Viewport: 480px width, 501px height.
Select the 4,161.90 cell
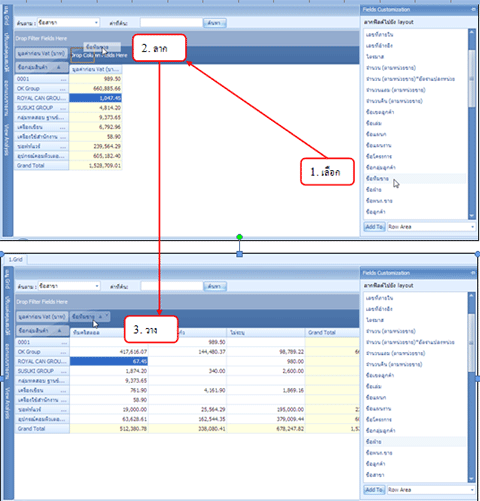coord(187,390)
